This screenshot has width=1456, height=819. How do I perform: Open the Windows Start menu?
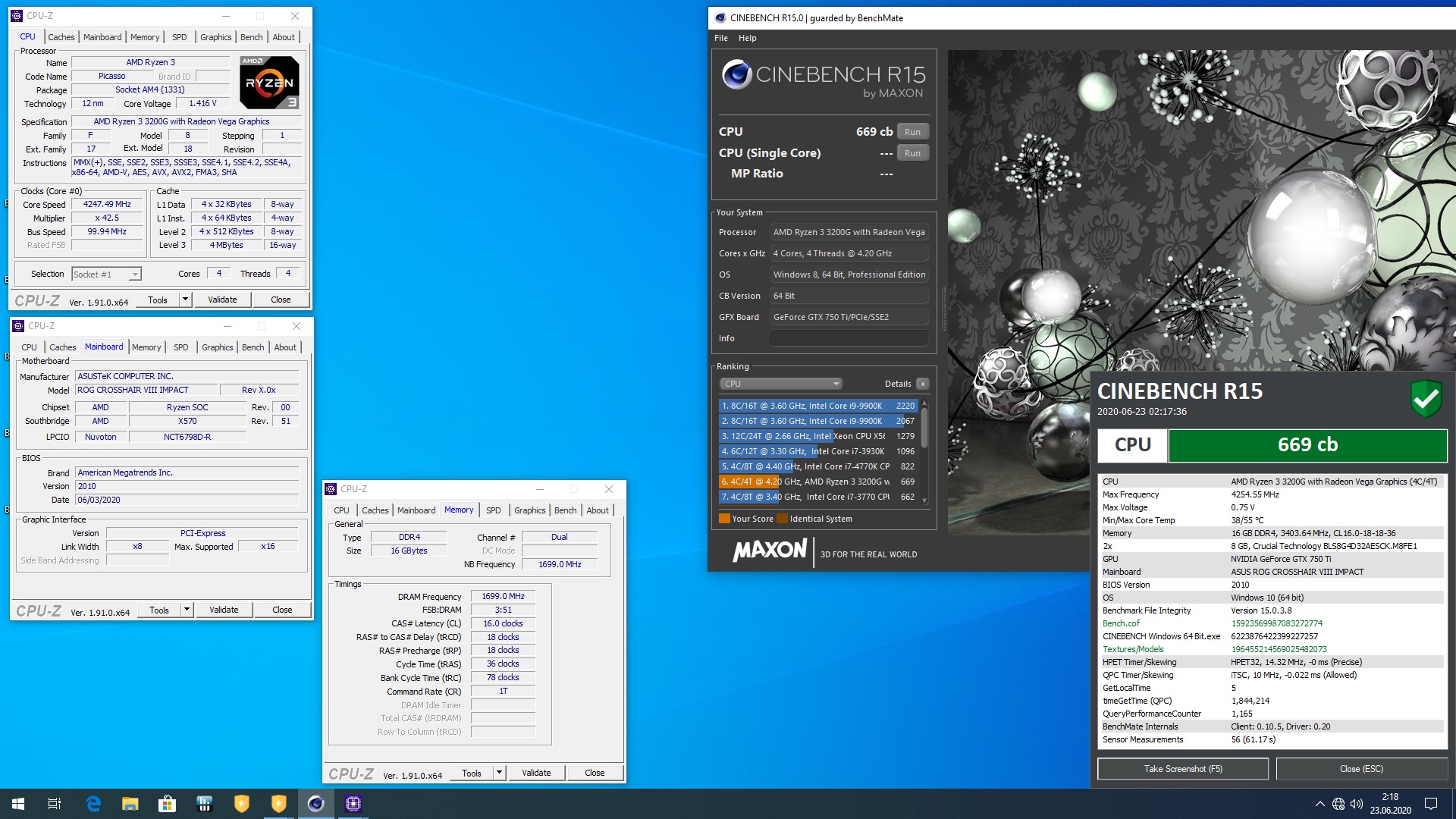tap(18, 804)
